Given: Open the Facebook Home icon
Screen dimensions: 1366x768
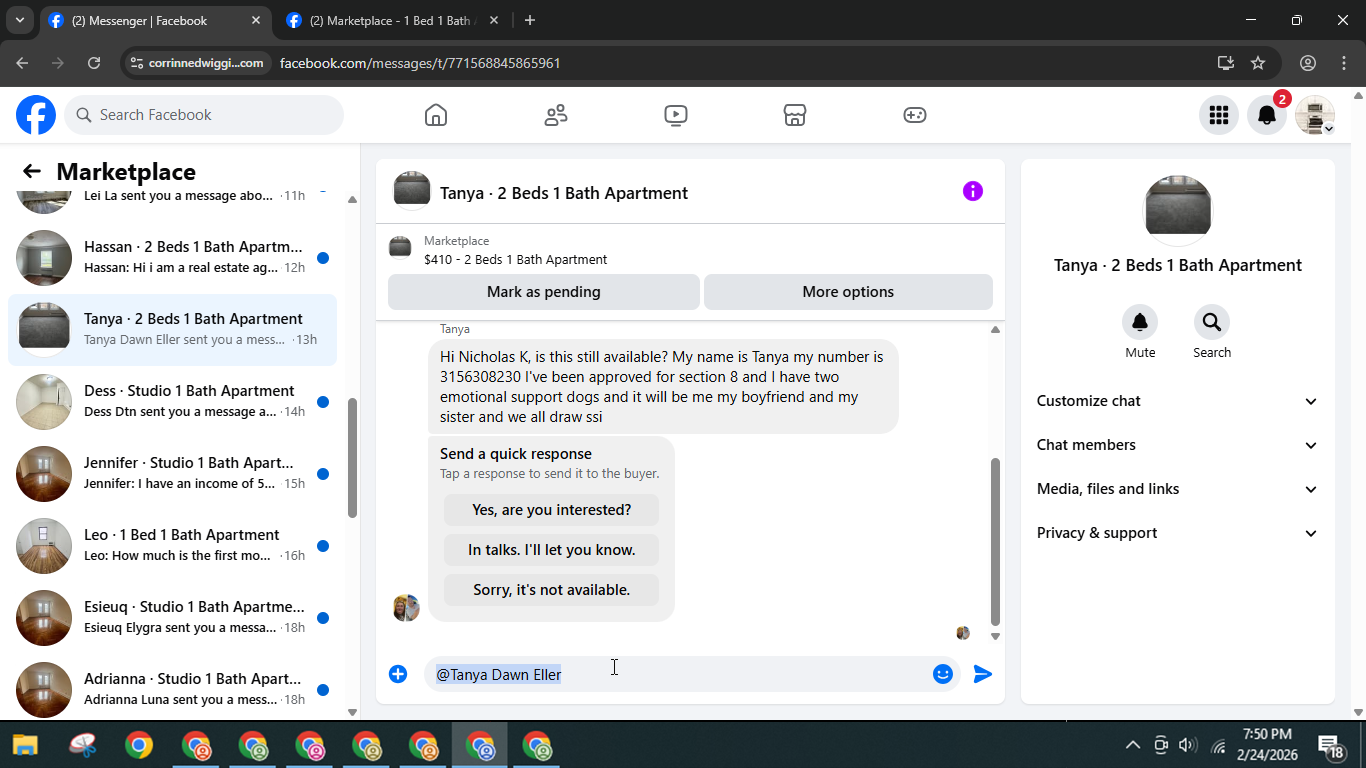Looking at the screenshot, I should pyautogui.click(x=436, y=115).
